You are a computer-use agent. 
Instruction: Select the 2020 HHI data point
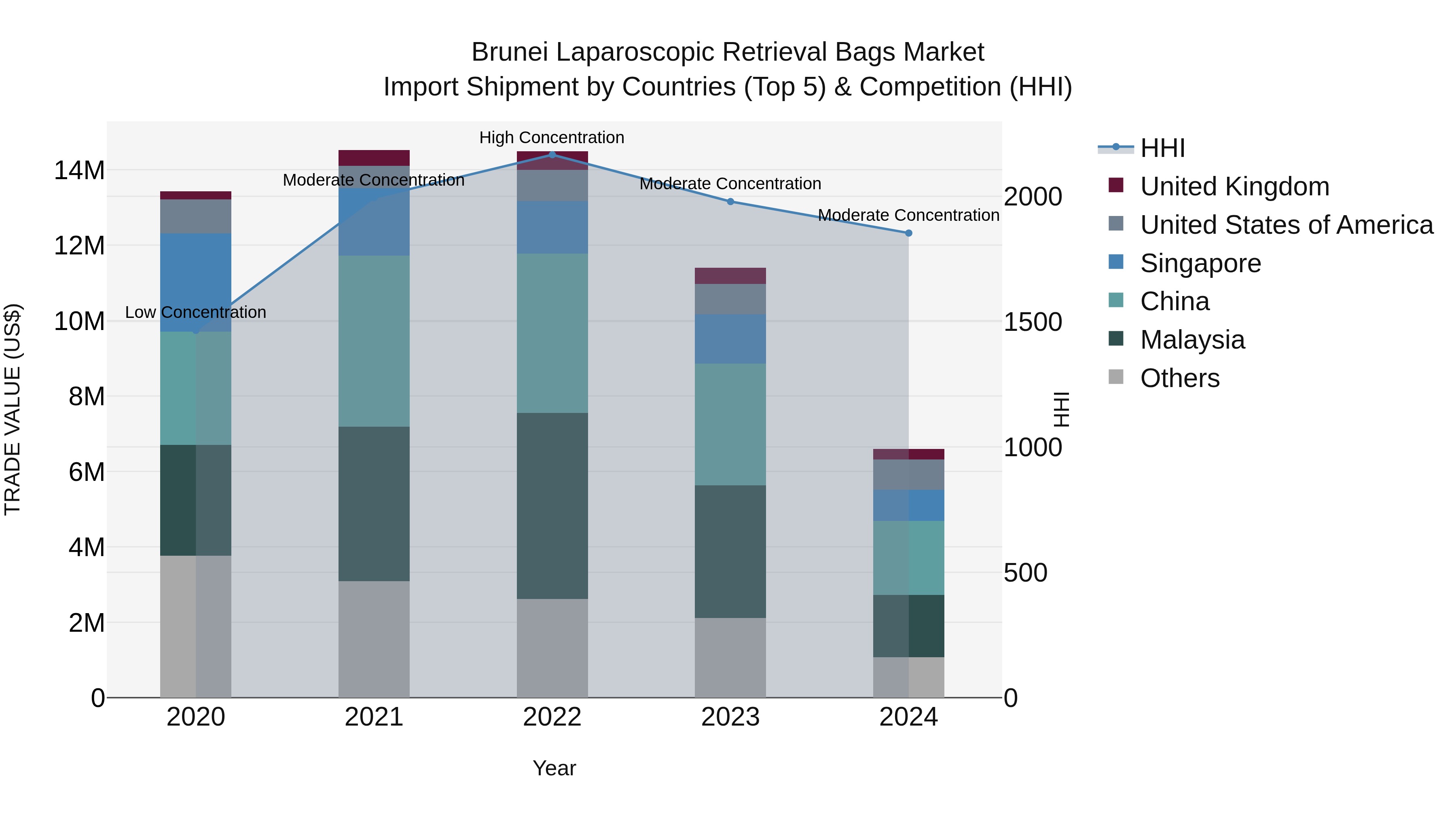(x=196, y=331)
